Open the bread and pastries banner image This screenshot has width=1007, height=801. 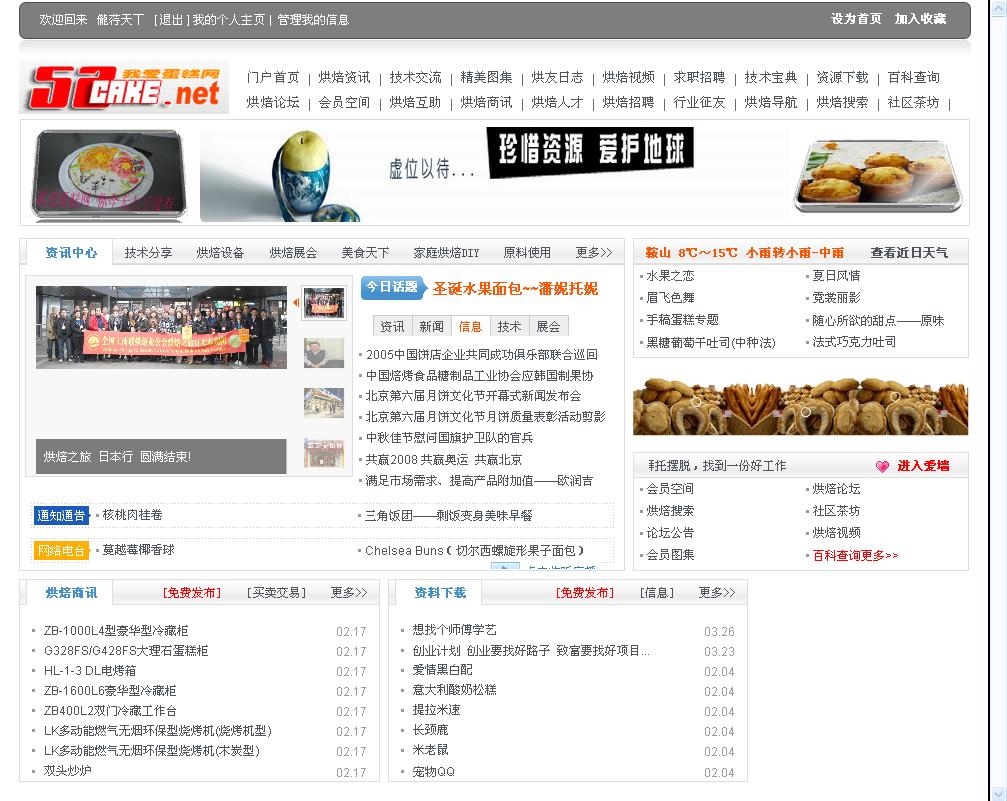800,407
